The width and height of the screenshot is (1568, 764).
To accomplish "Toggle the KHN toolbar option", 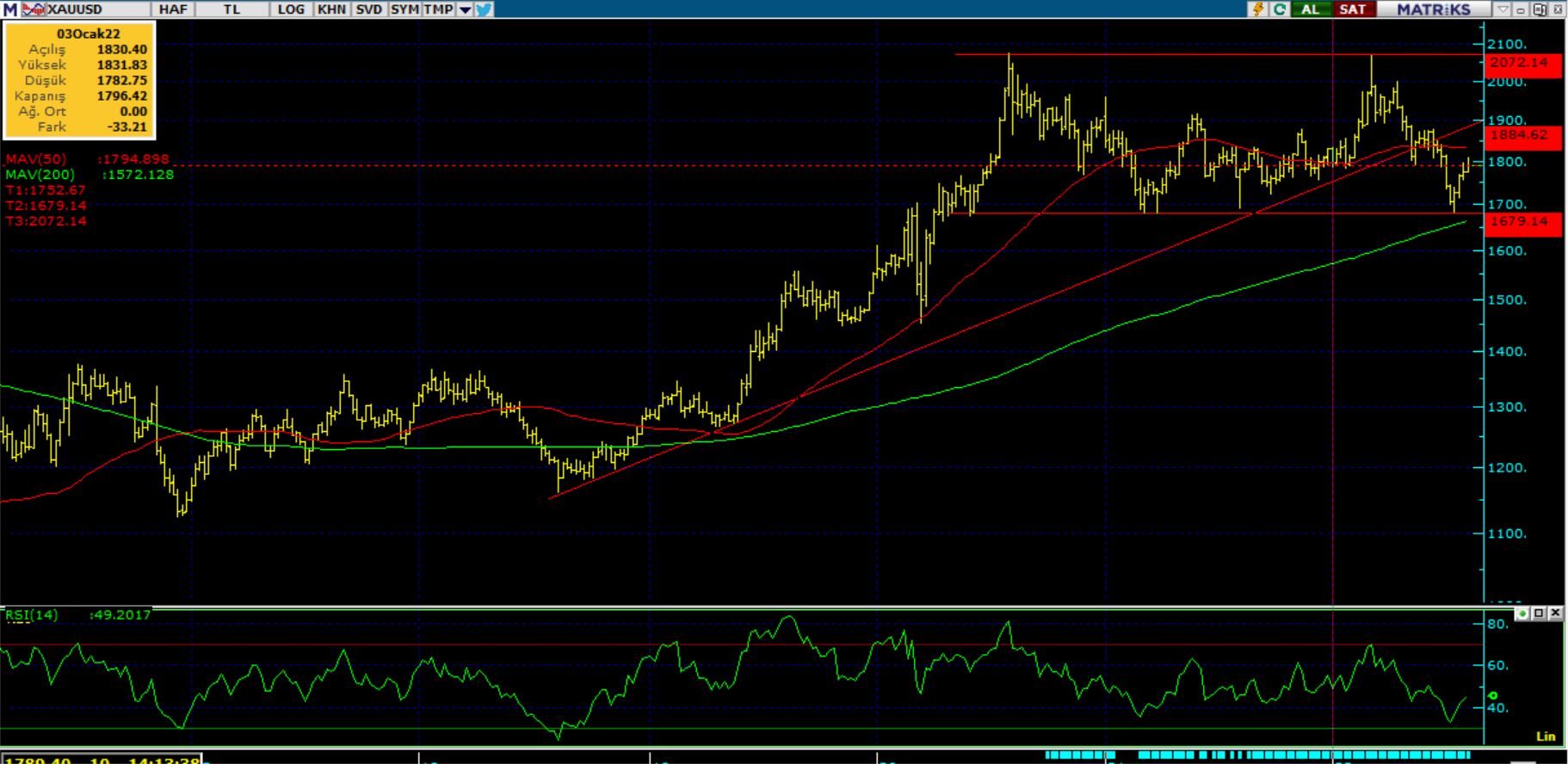I will [331, 9].
